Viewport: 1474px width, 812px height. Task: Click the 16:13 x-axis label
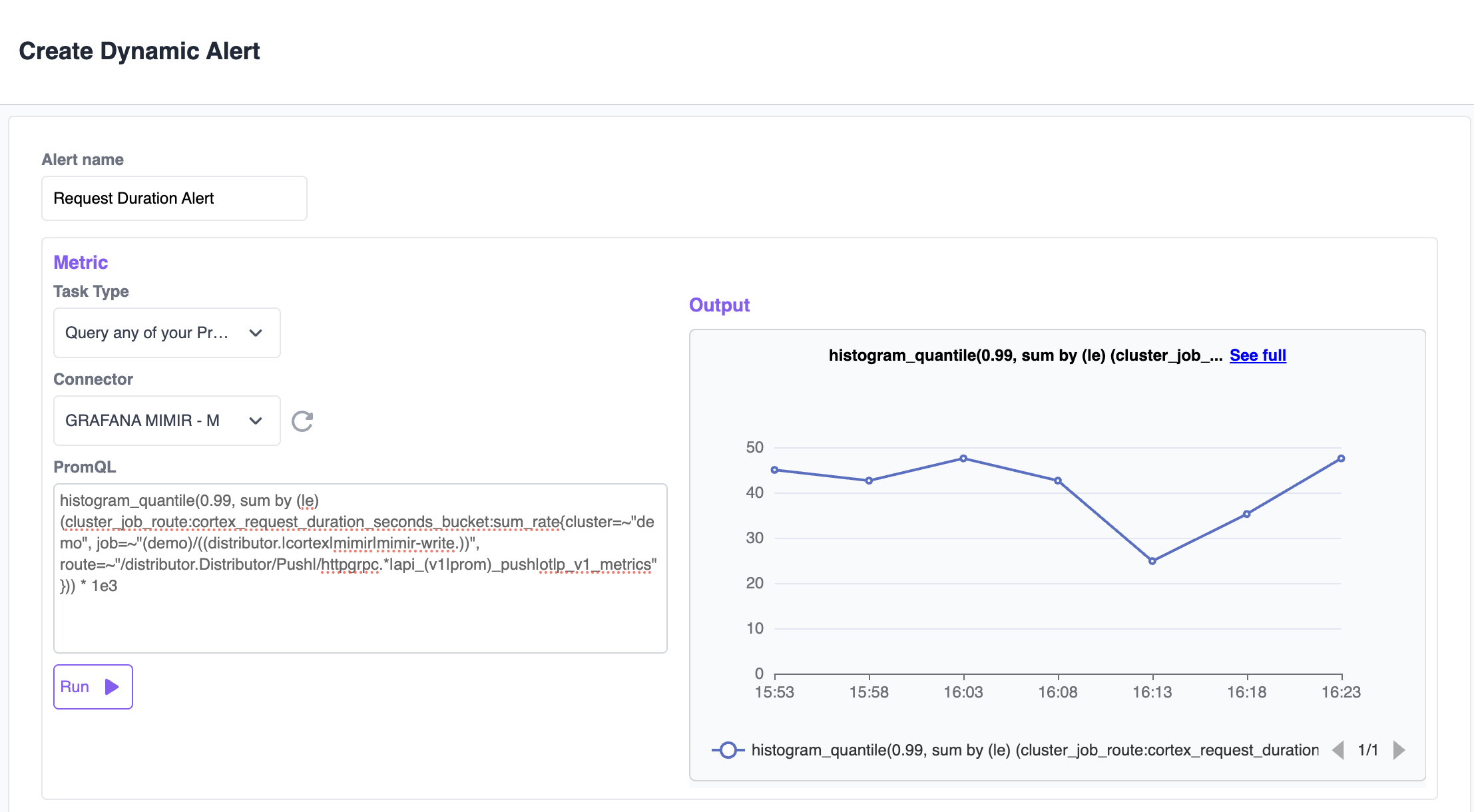tap(1152, 692)
